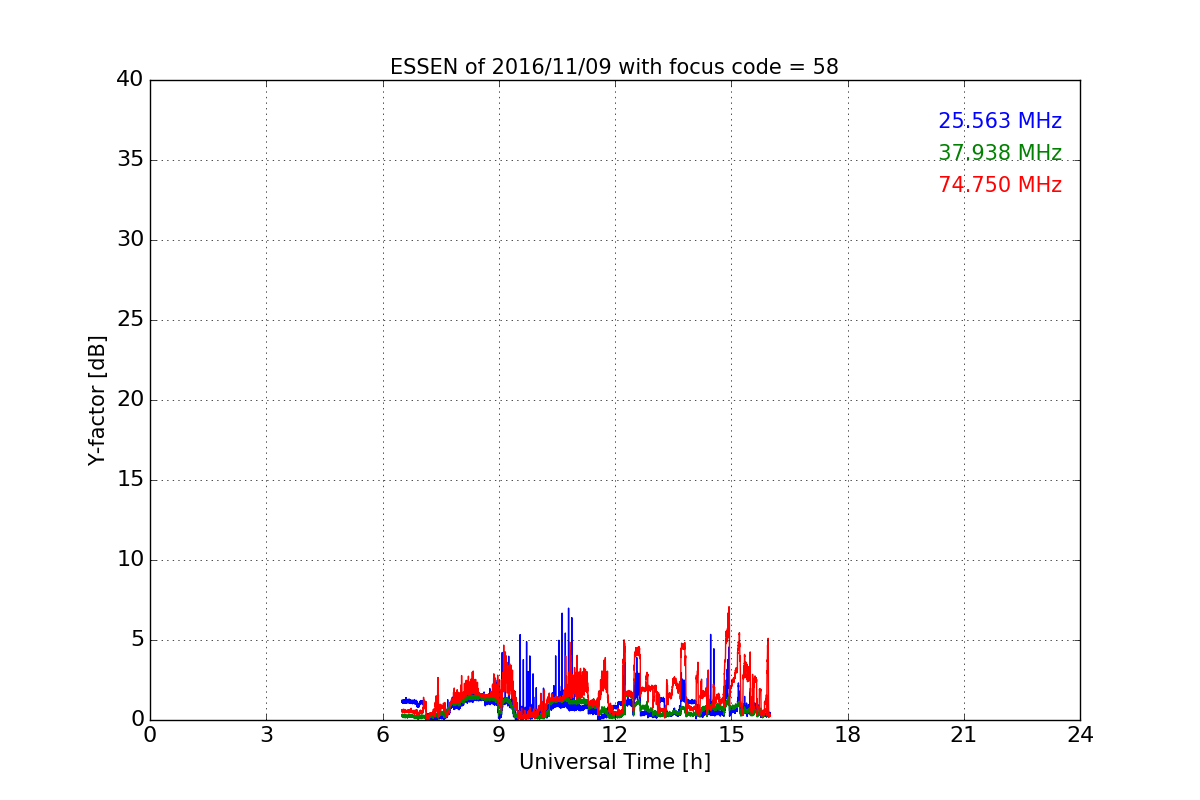Click the Universal Time [h] axis label

615,762
